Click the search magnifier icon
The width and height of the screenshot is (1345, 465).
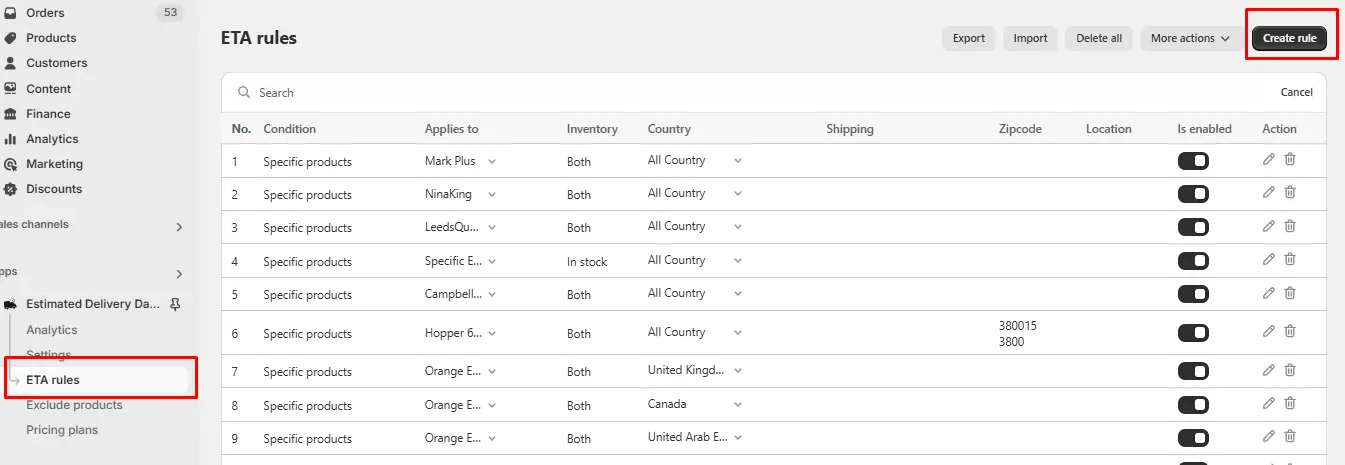coord(243,92)
